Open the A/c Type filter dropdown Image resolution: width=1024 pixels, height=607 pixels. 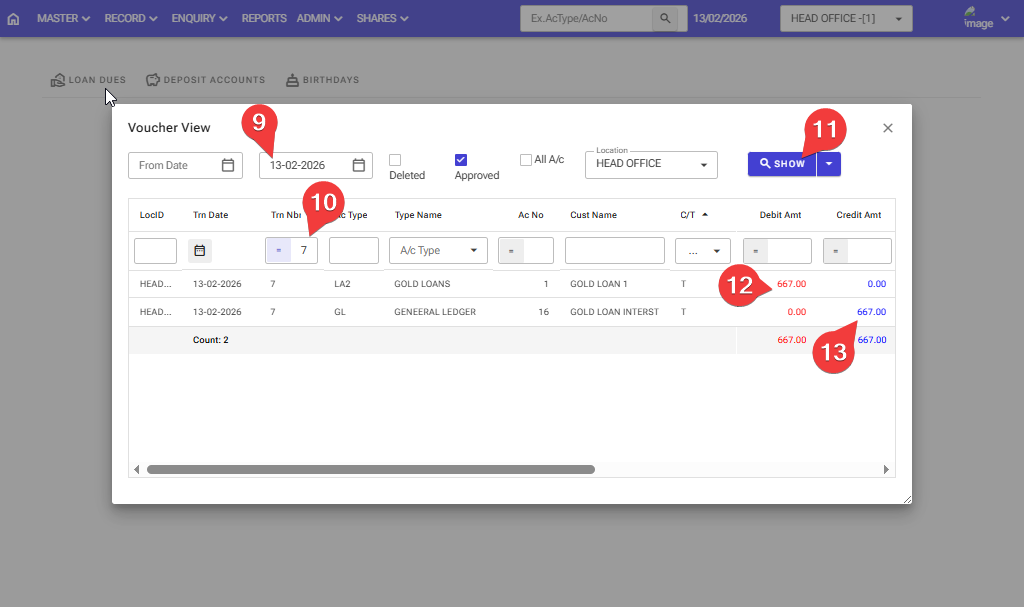tap(438, 251)
